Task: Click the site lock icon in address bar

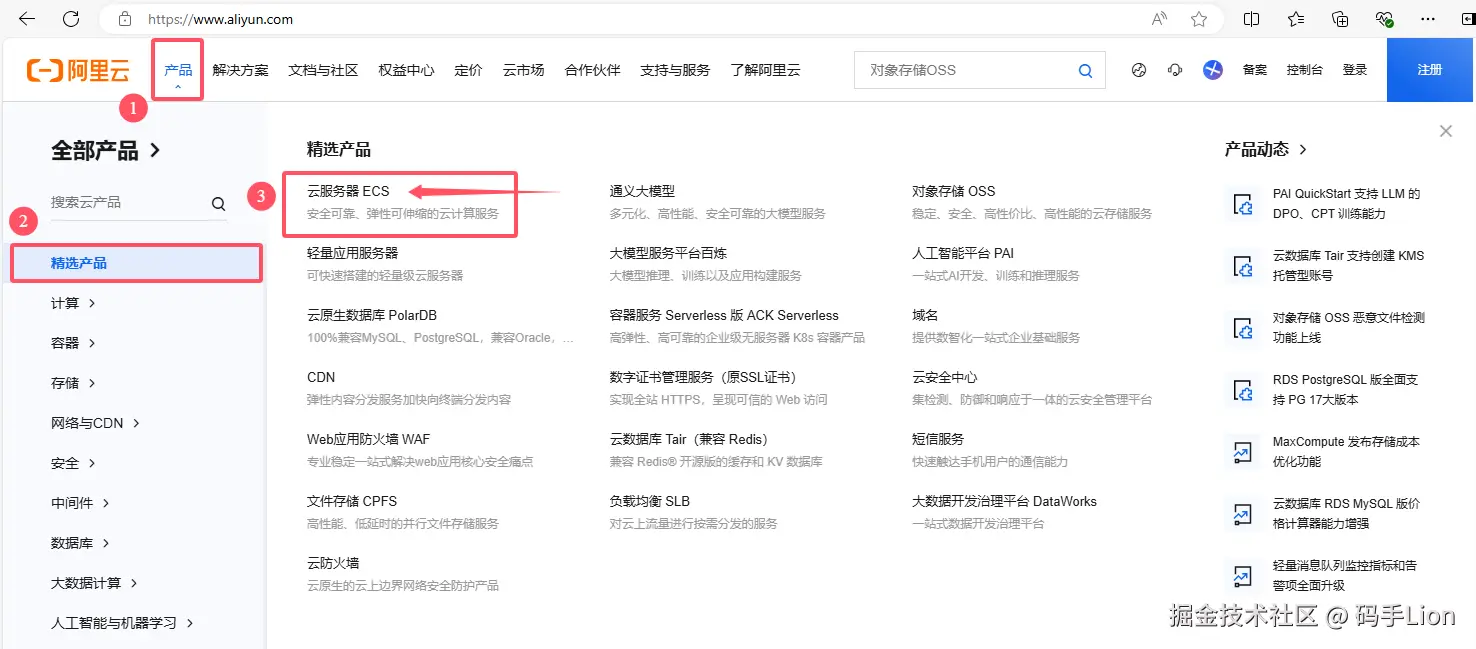Action: pyautogui.click(x=125, y=19)
